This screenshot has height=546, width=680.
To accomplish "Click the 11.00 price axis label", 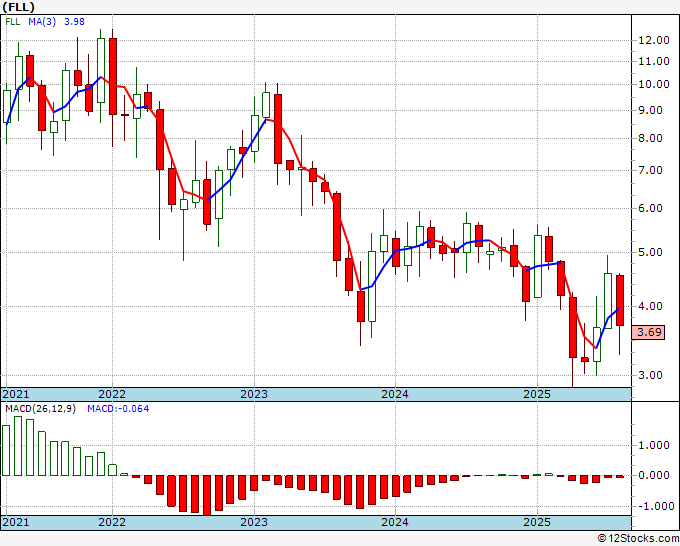I will tap(654, 61).
